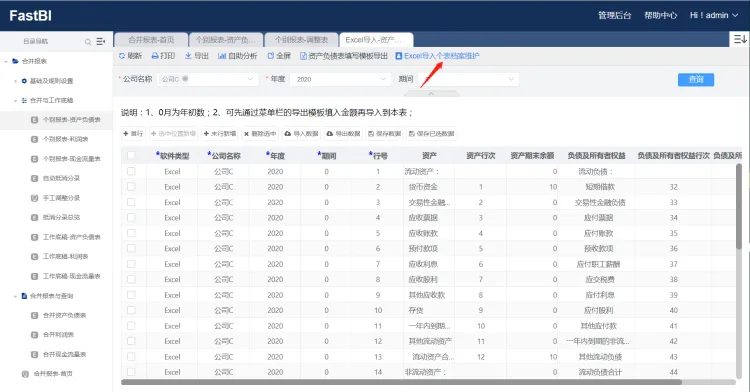The width and height of the screenshot is (750, 392).
Task: Check the checkbox for row 行号 6 预付款项
Action: (x=131, y=248)
